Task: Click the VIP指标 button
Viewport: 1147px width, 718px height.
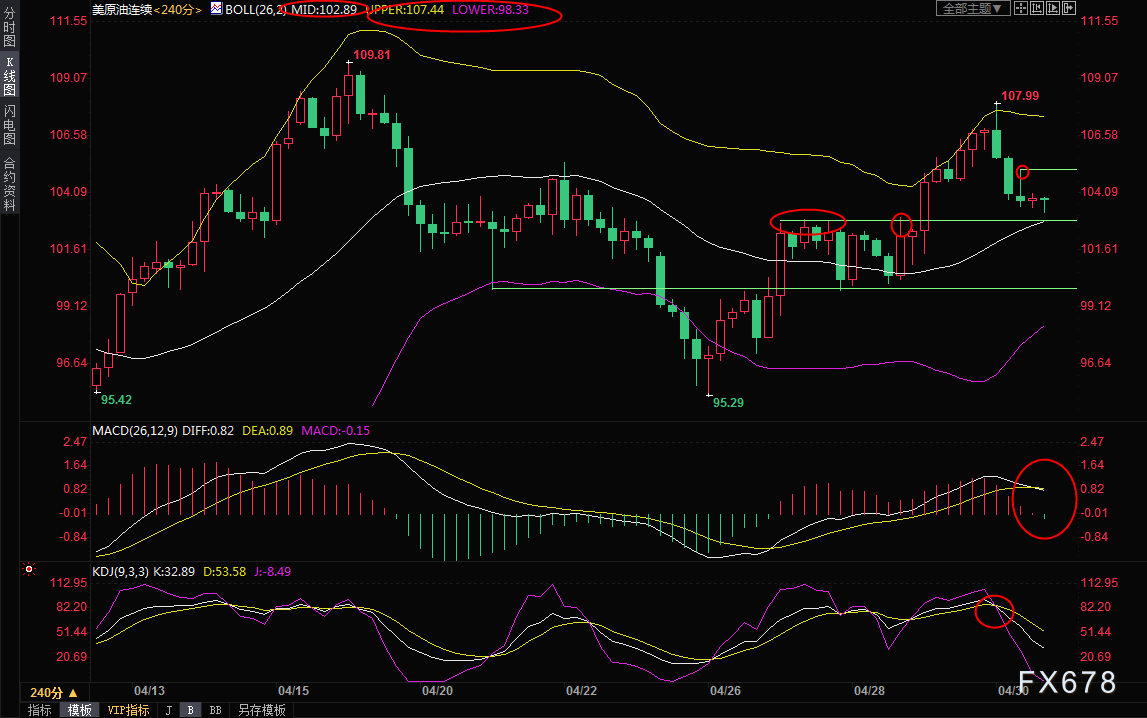Action: [128, 710]
